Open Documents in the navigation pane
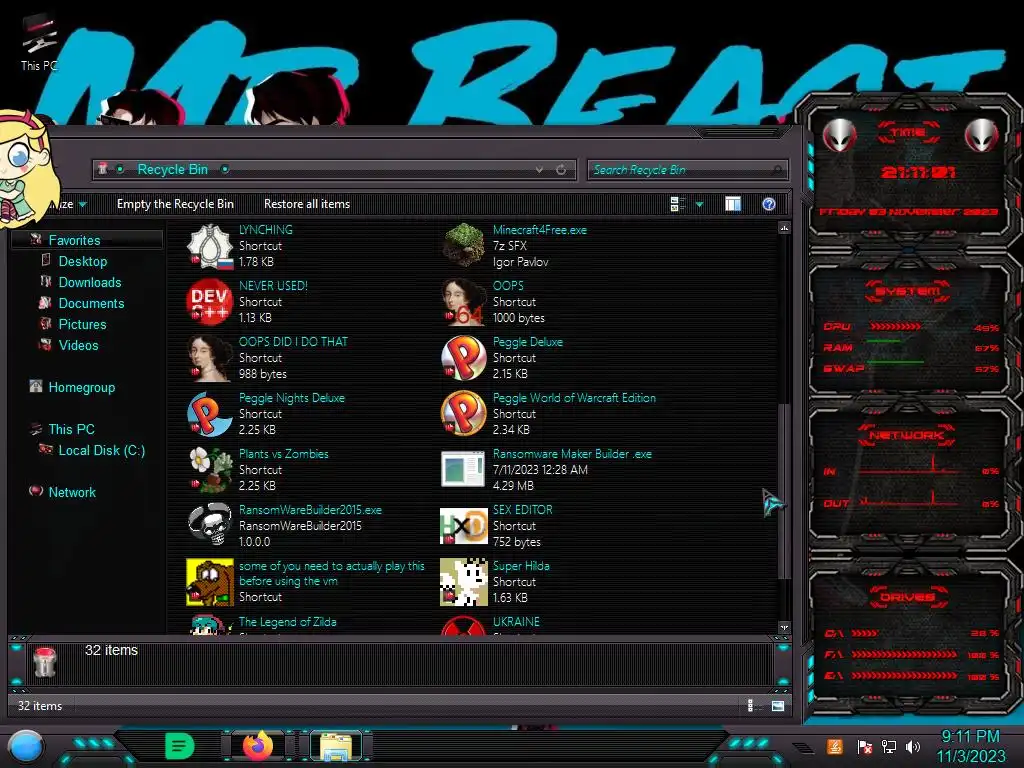The image size is (1024, 768). [x=91, y=303]
